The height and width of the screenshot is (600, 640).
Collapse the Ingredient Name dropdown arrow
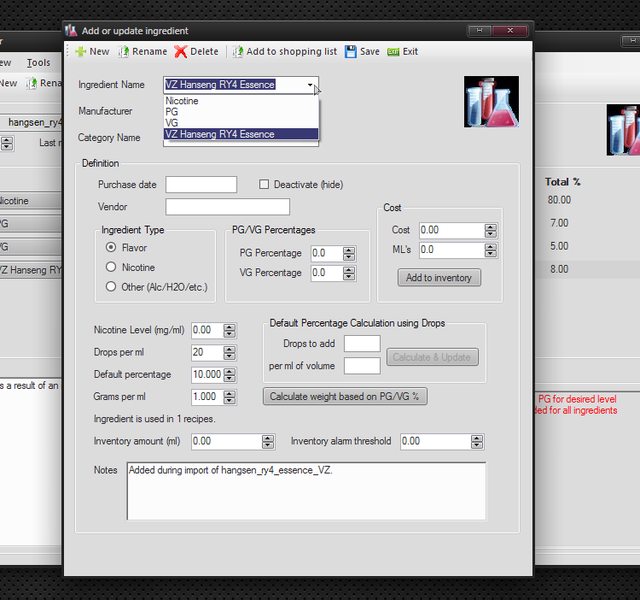(311, 85)
